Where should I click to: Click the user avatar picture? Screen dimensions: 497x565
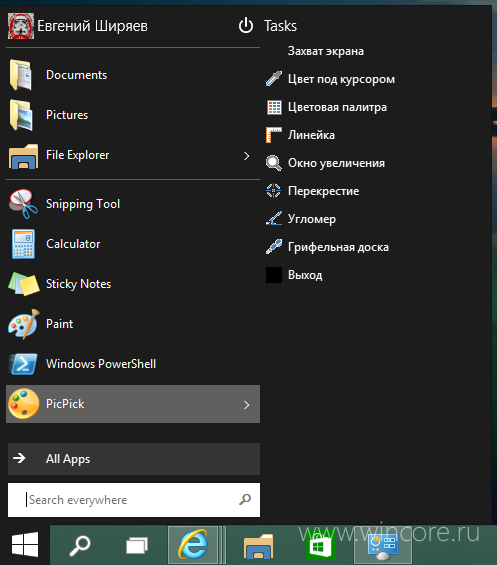point(21,26)
